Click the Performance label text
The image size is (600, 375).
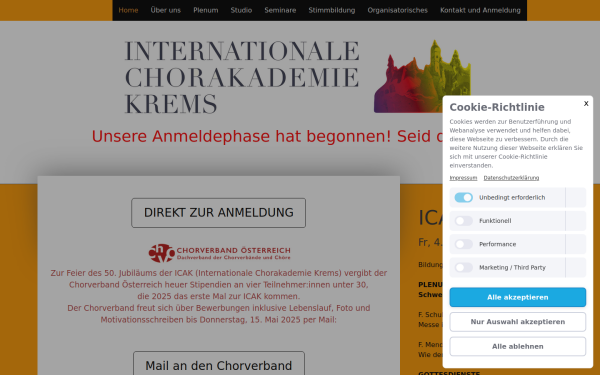point(497,244)
